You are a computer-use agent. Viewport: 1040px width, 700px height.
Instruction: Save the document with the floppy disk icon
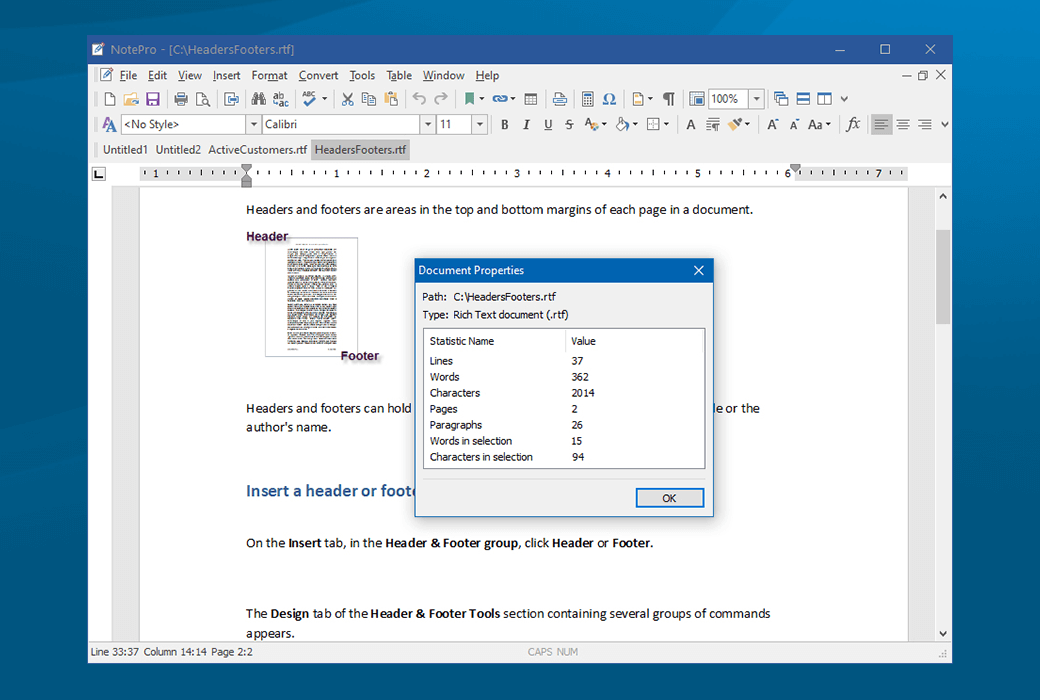click(153, 100)
